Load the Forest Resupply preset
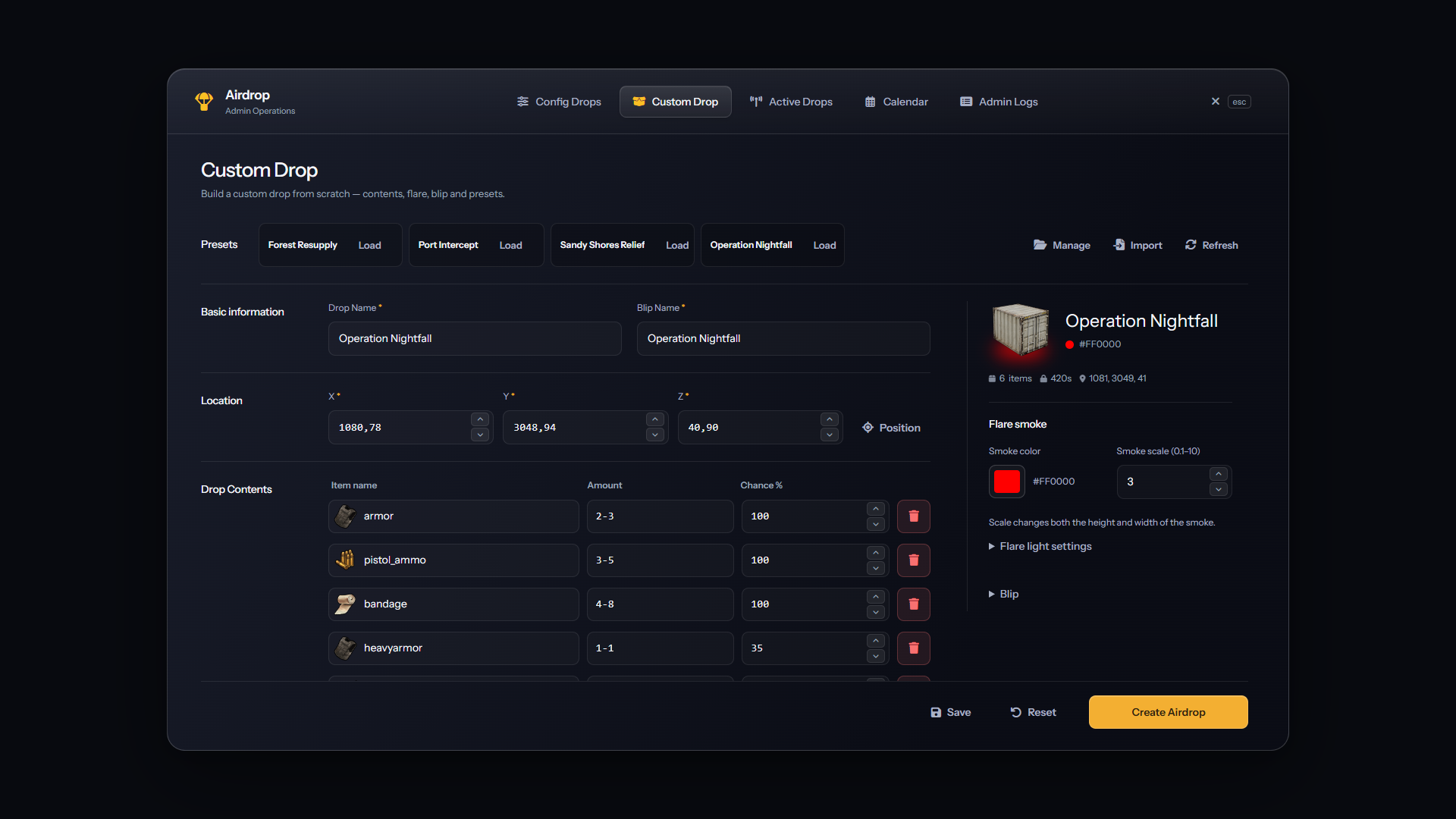This screenshot has height=819, width=1456. point(369,245)
